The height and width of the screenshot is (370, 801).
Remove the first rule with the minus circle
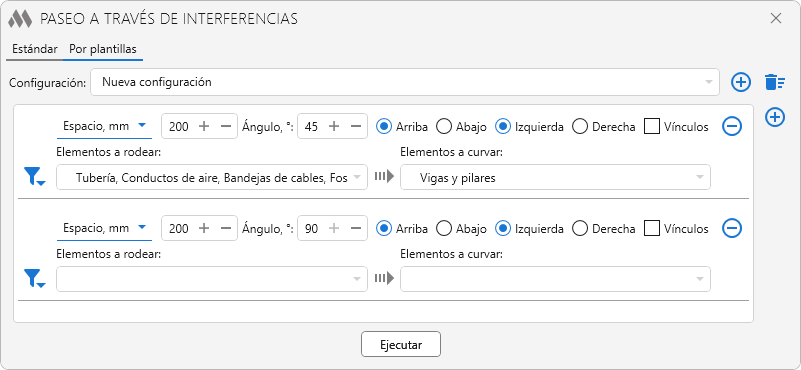coord(732,126)
